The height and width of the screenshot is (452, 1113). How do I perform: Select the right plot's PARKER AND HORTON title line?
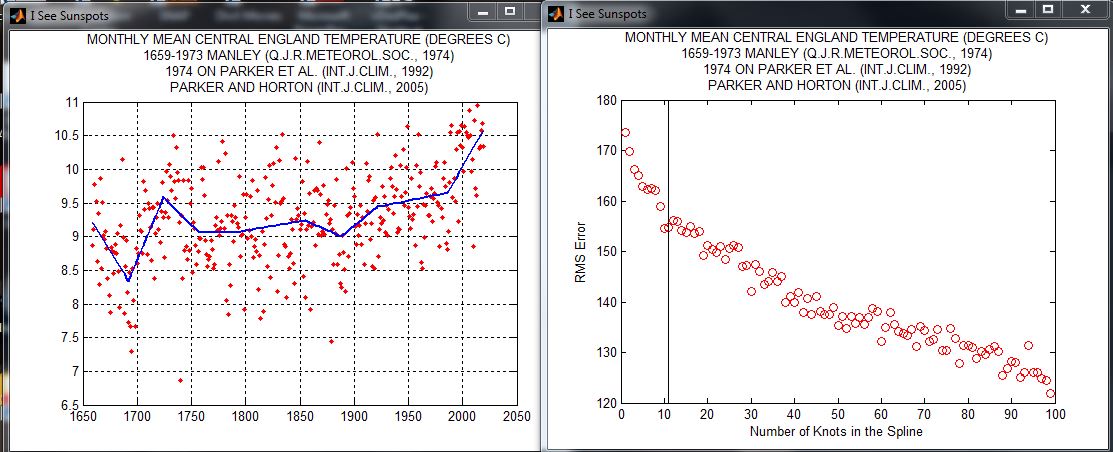(836, 87)
